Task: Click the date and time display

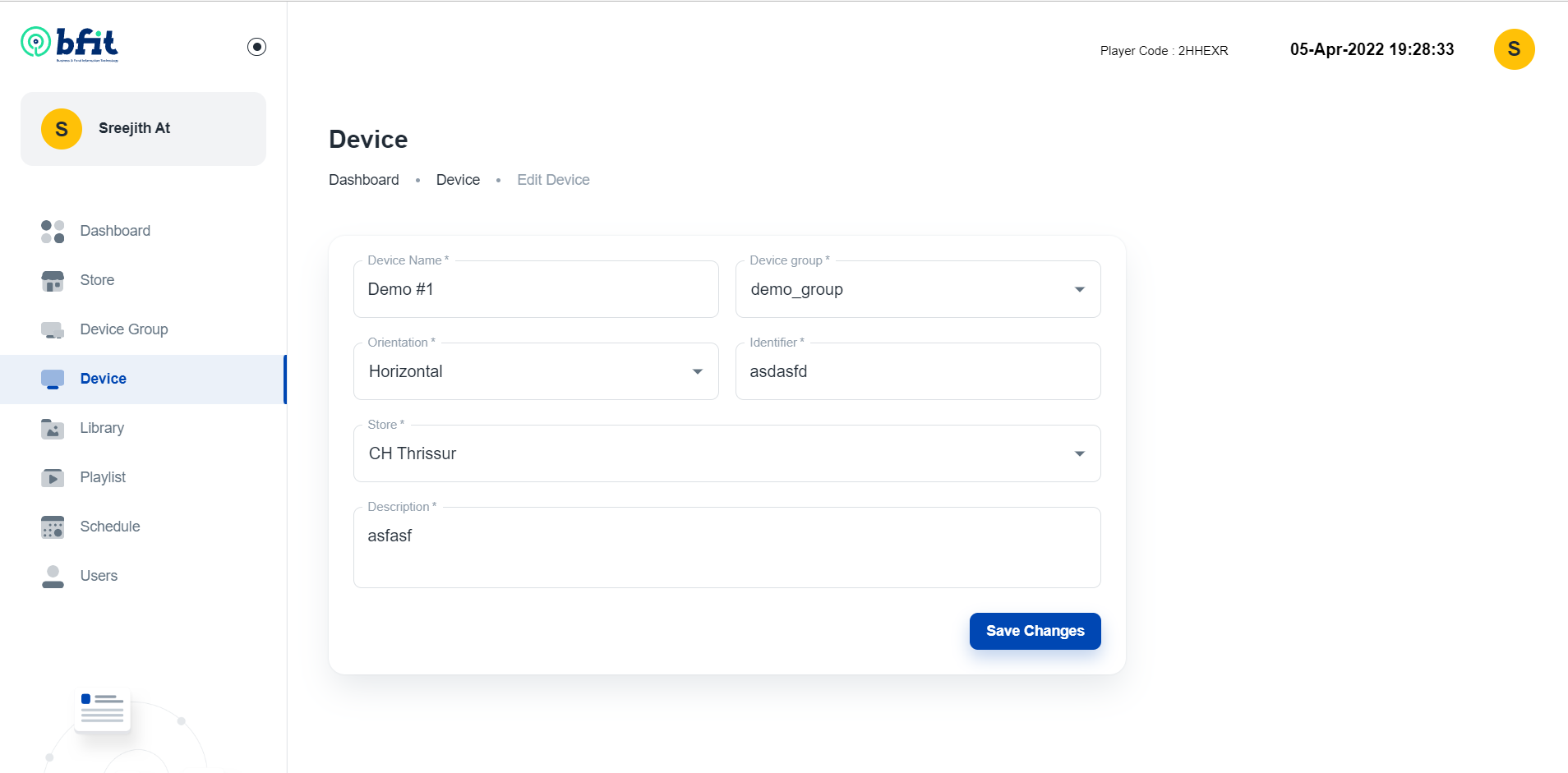Action: pos(1372,49)
